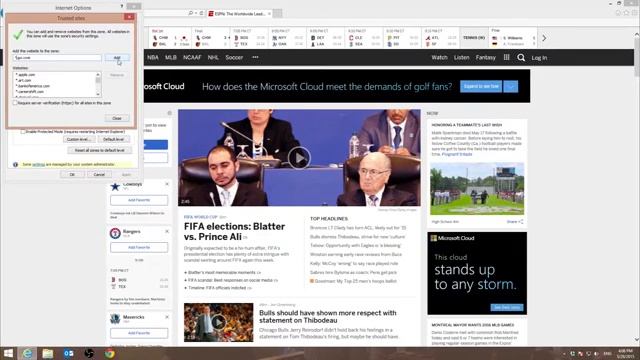The width and height of the screenshot is (640, 360).
Task: Open the Listen menu item
Action: pyautogui.click(x=462, y=58)
